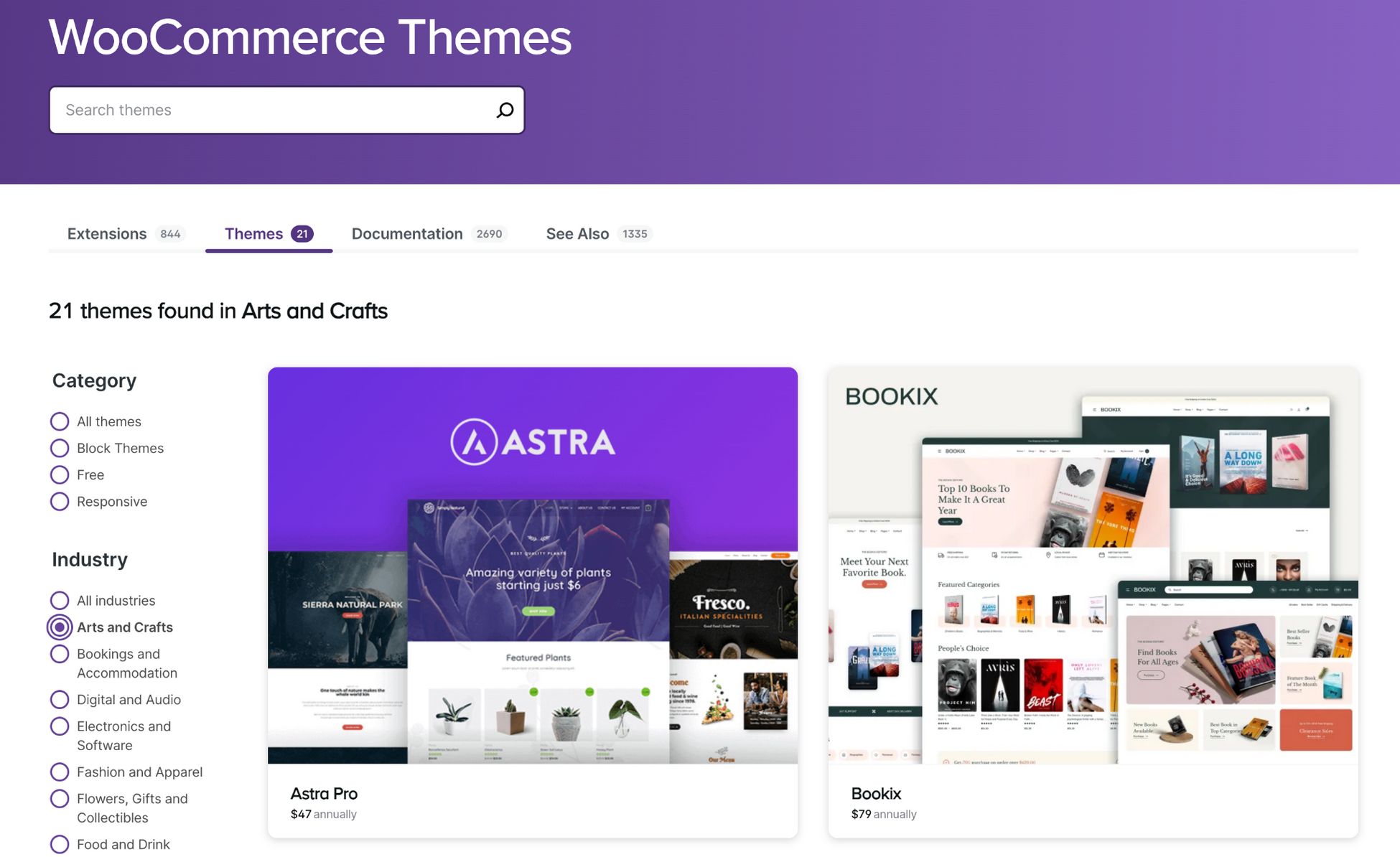Image resolution: width=1400 pixels, height=857 pixels.
Task: Choose Electronics and Software industry
Action: pyautogui.click(x=60, y=726)
